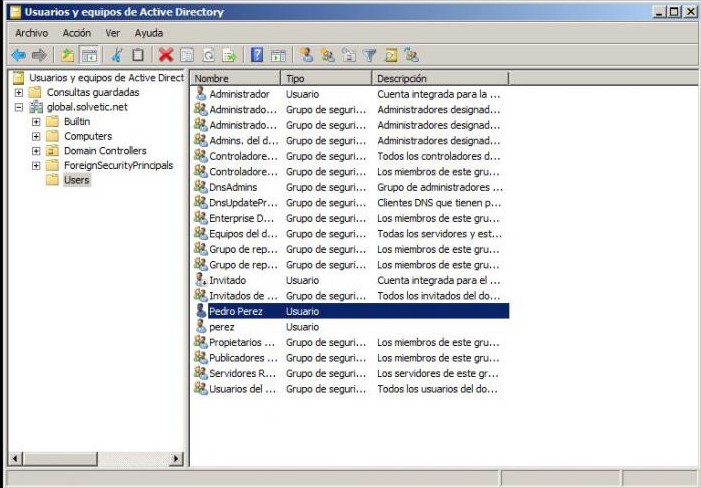Expand the Domain Controllers node
The height and width of the screenshot is (488, 701).
(36, 151)
